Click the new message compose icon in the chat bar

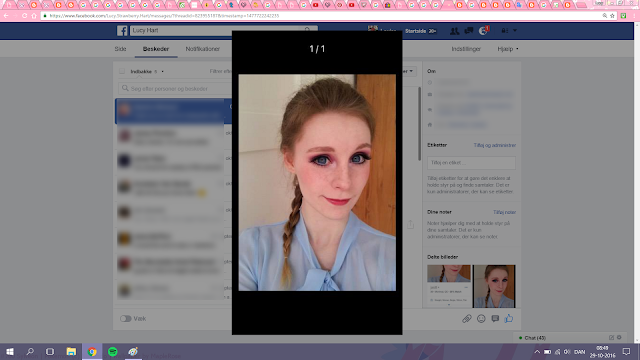[611, 338]
